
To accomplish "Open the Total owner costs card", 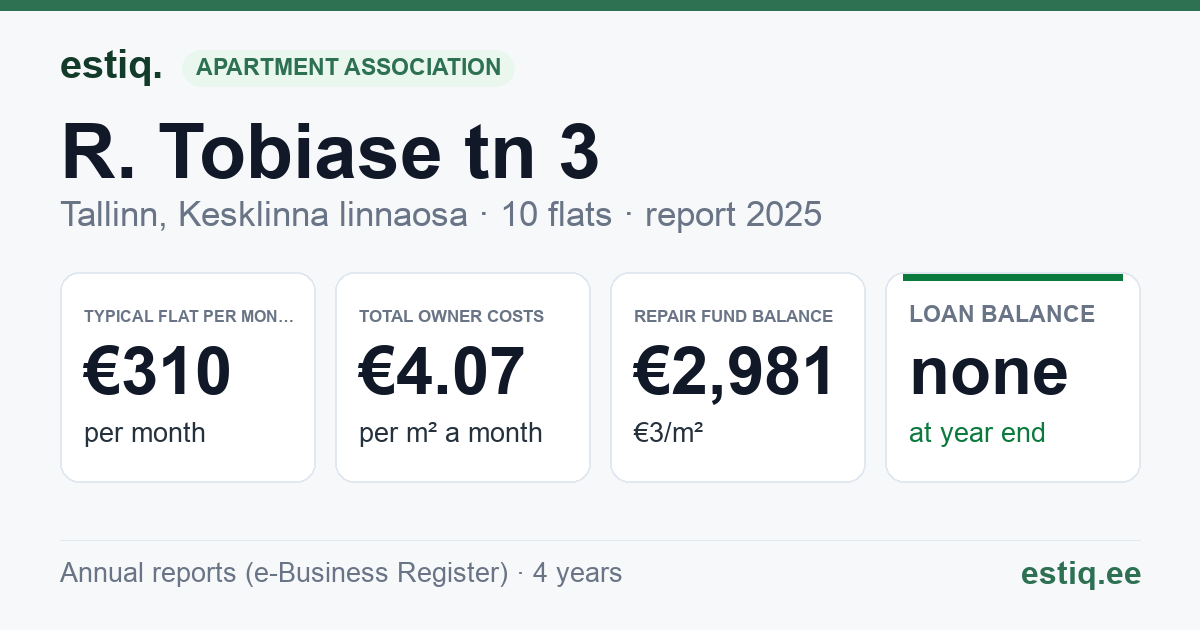I will coord(463,377).
